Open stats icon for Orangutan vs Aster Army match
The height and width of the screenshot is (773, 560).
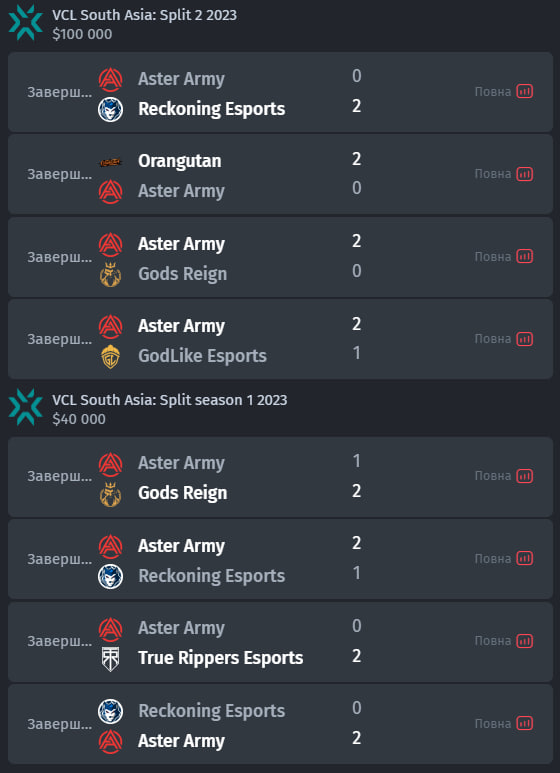pos(525,174)
